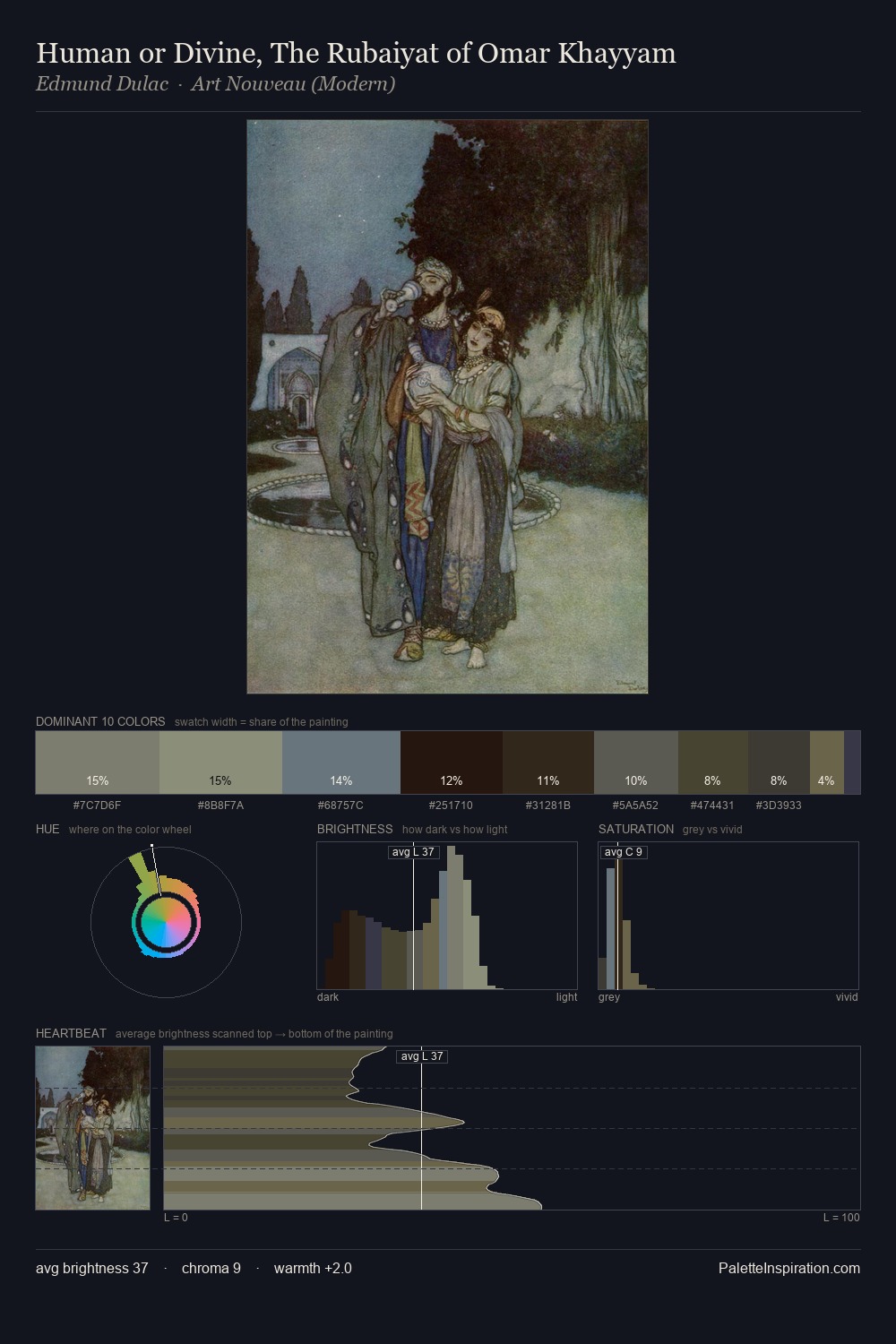Image resolution: width=896 pixels, height=1344 pixels.
Task: Click the 'DOMINANT 10 COLORS' heading
Action: [x=100, y=721]
